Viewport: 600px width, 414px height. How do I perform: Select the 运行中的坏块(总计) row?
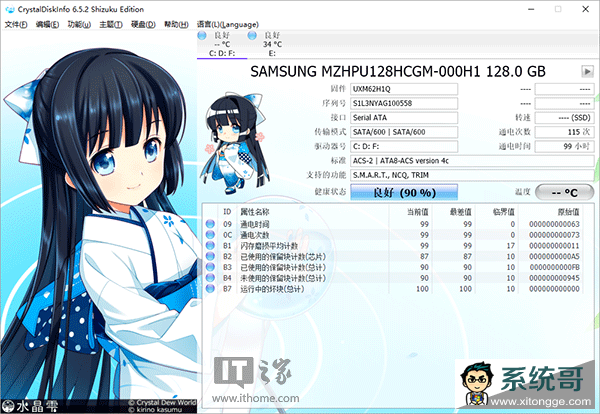click(x=393, y=288)
